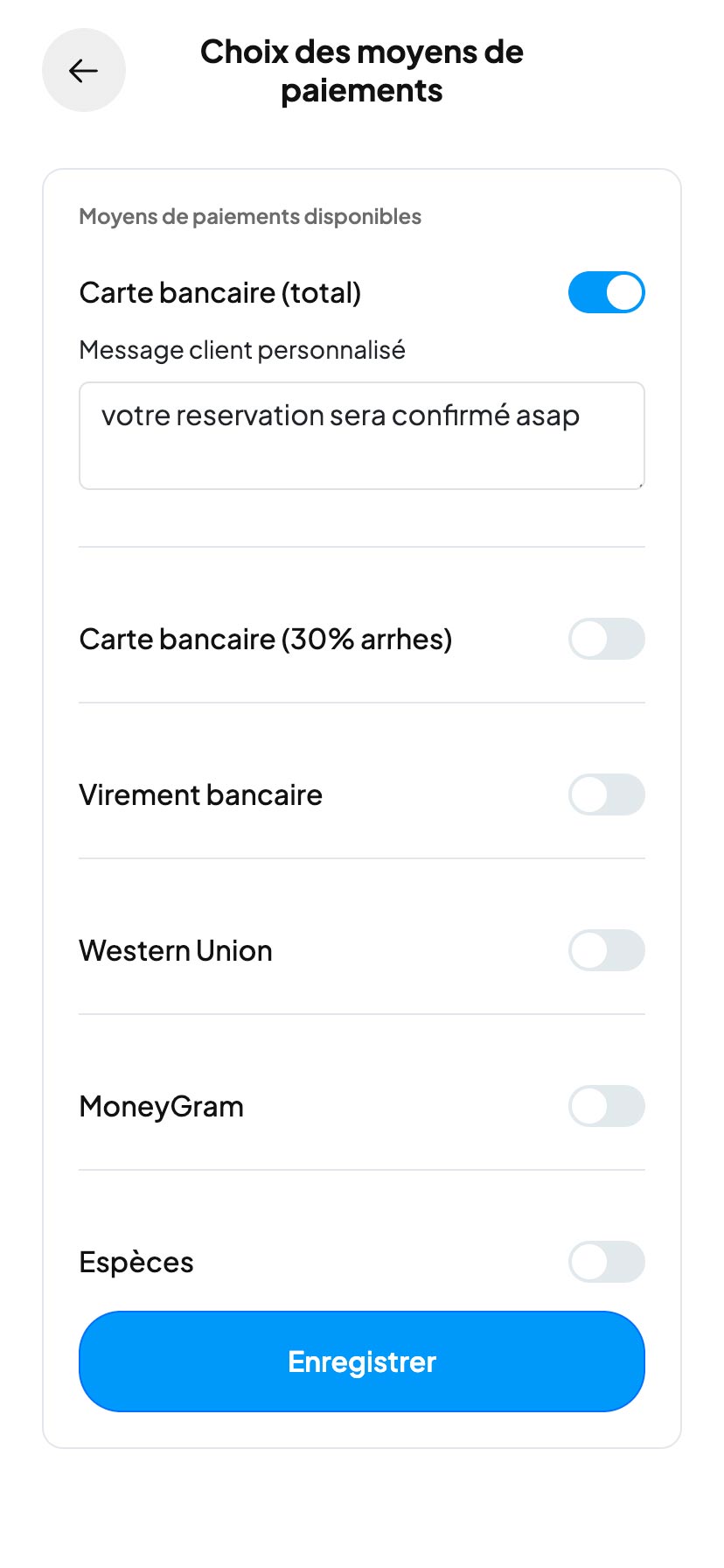Viewport: 724px width, 1568px height.
Task: Enable Carte bancaire (30% arrhes) payment
Action: (x=606, y=639)
